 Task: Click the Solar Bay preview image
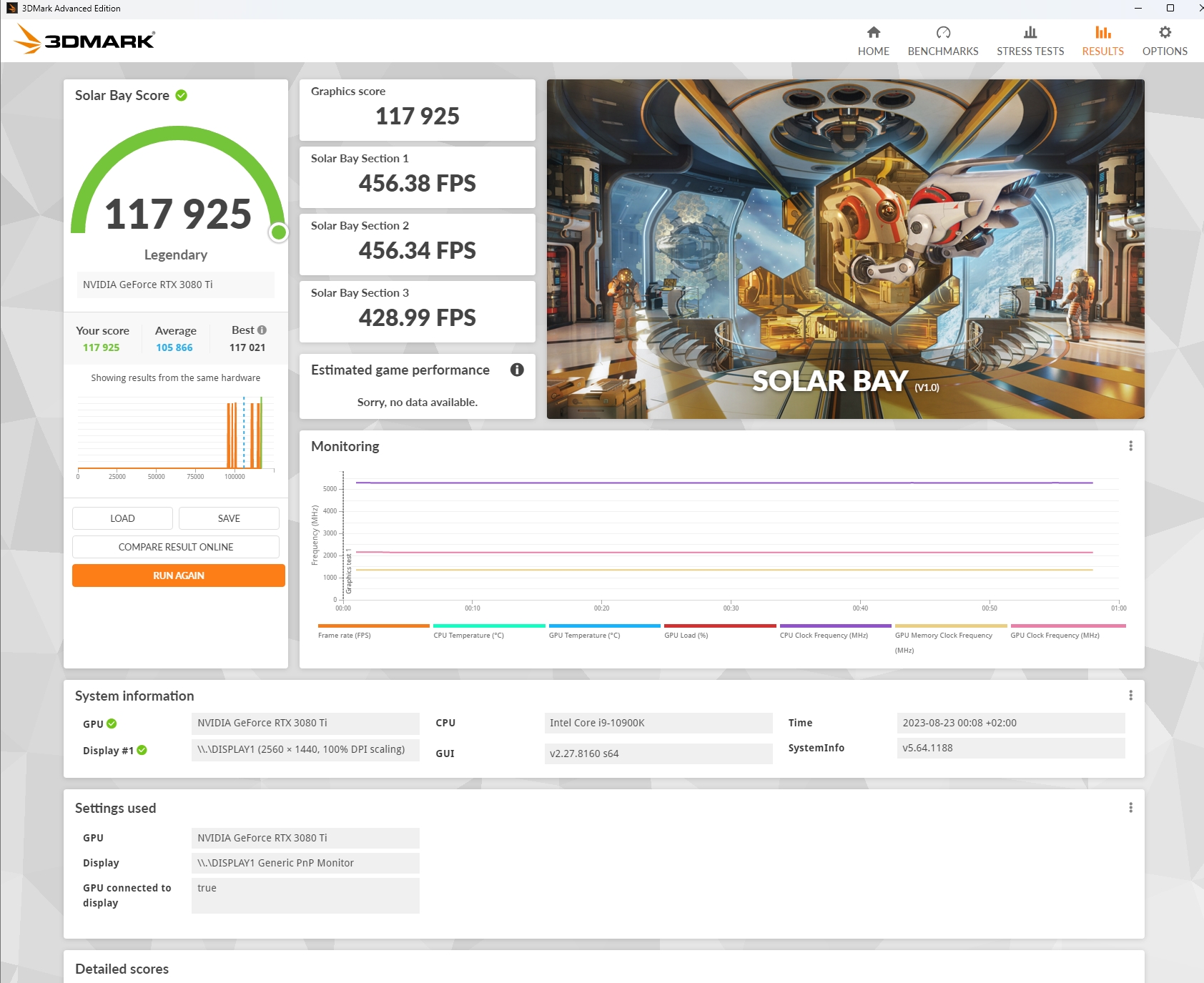click(x=845, y=249)
